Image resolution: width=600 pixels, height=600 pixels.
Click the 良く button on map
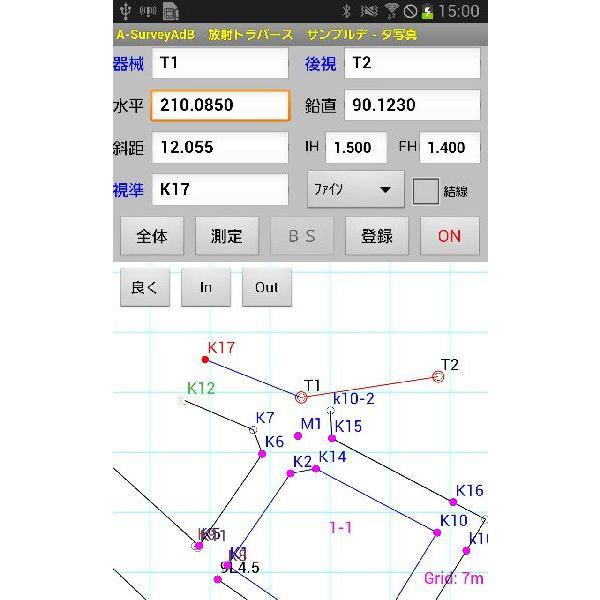(x=145, y=287)
